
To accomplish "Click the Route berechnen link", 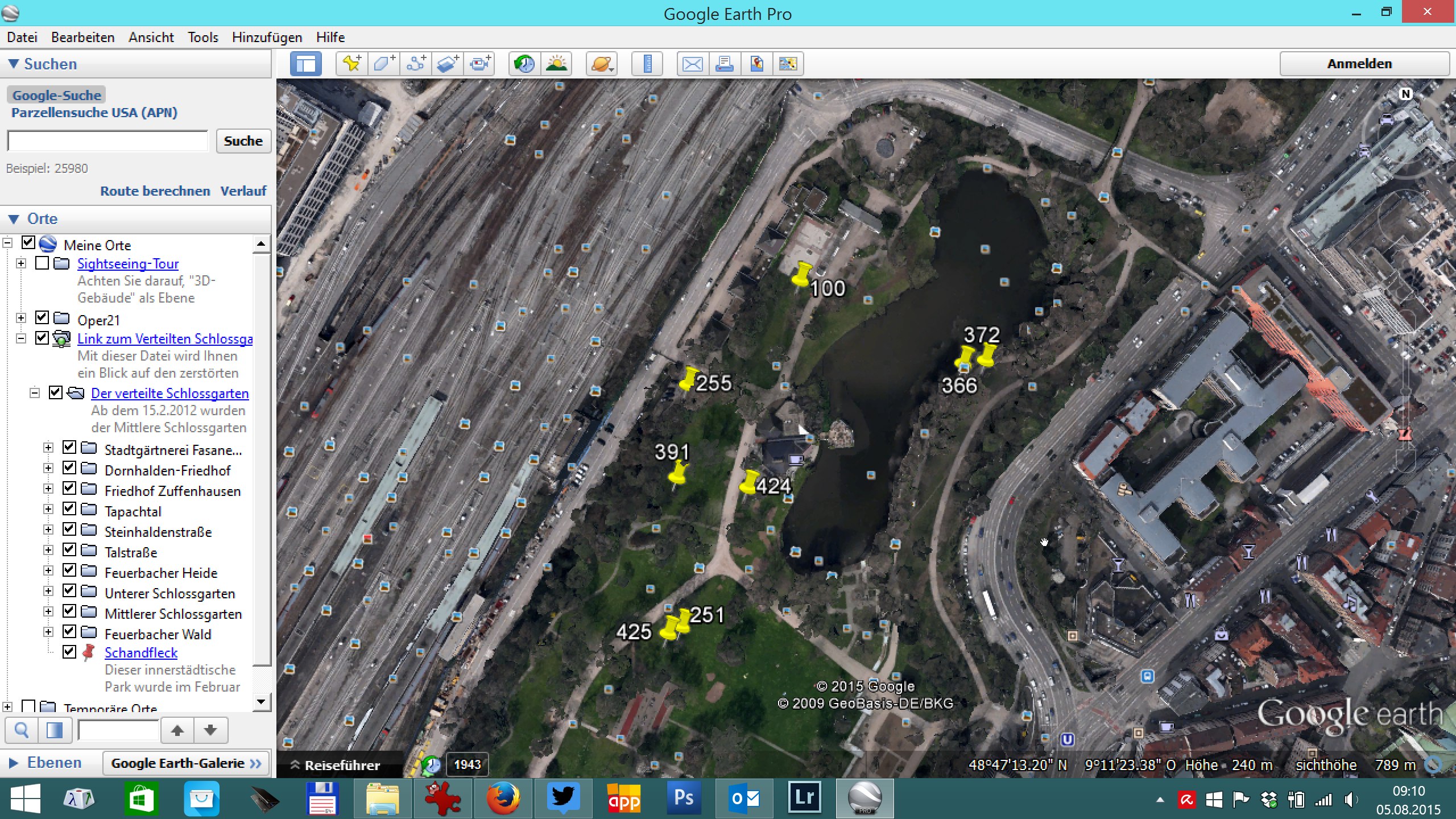I will pyautogui.click(x=155, y=191).
